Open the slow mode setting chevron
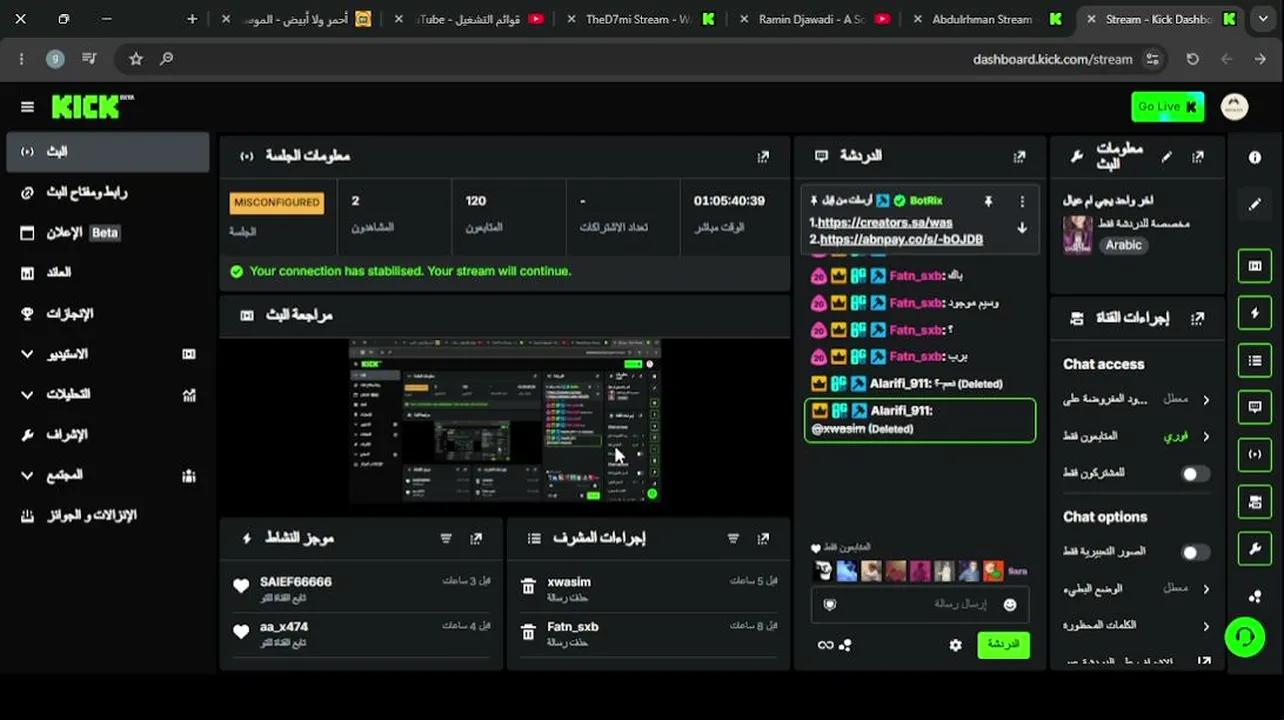Screen dimensions: 1284x720 click(x=1206, y=589)
